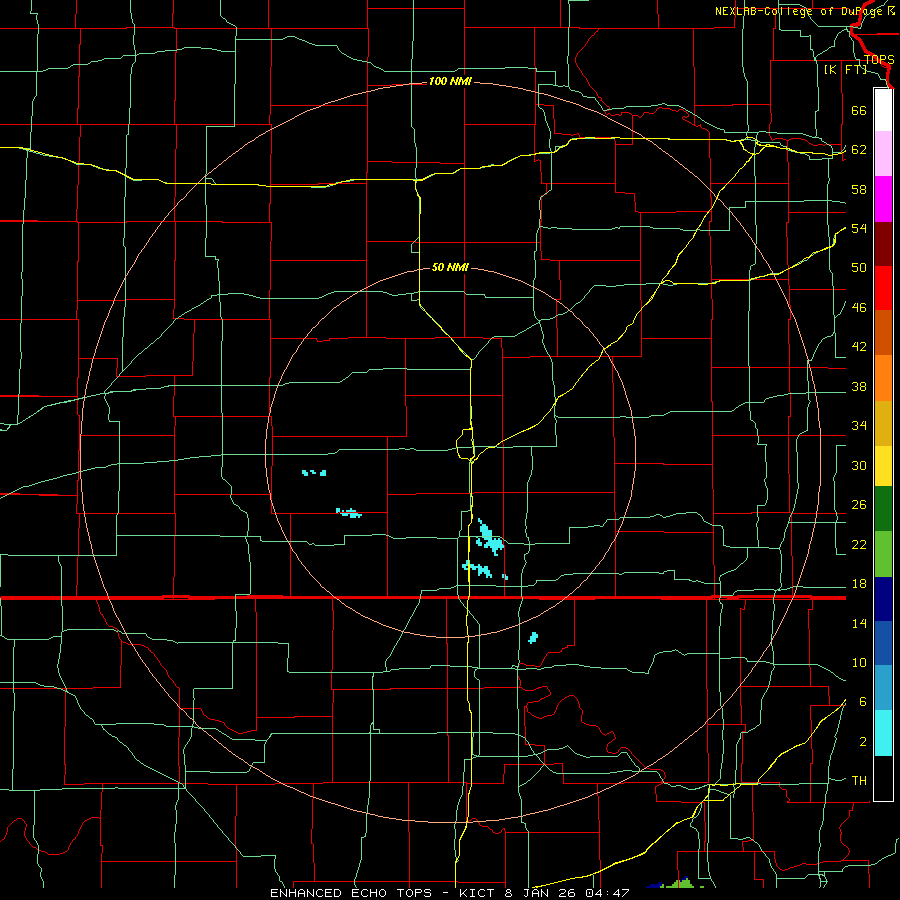Click the green echo at the bottom edge
Screen dimensions: 900x900
tap(683, 883)
